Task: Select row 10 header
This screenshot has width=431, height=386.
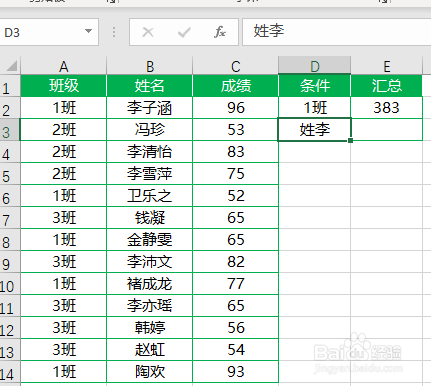Action: (10, 284)
